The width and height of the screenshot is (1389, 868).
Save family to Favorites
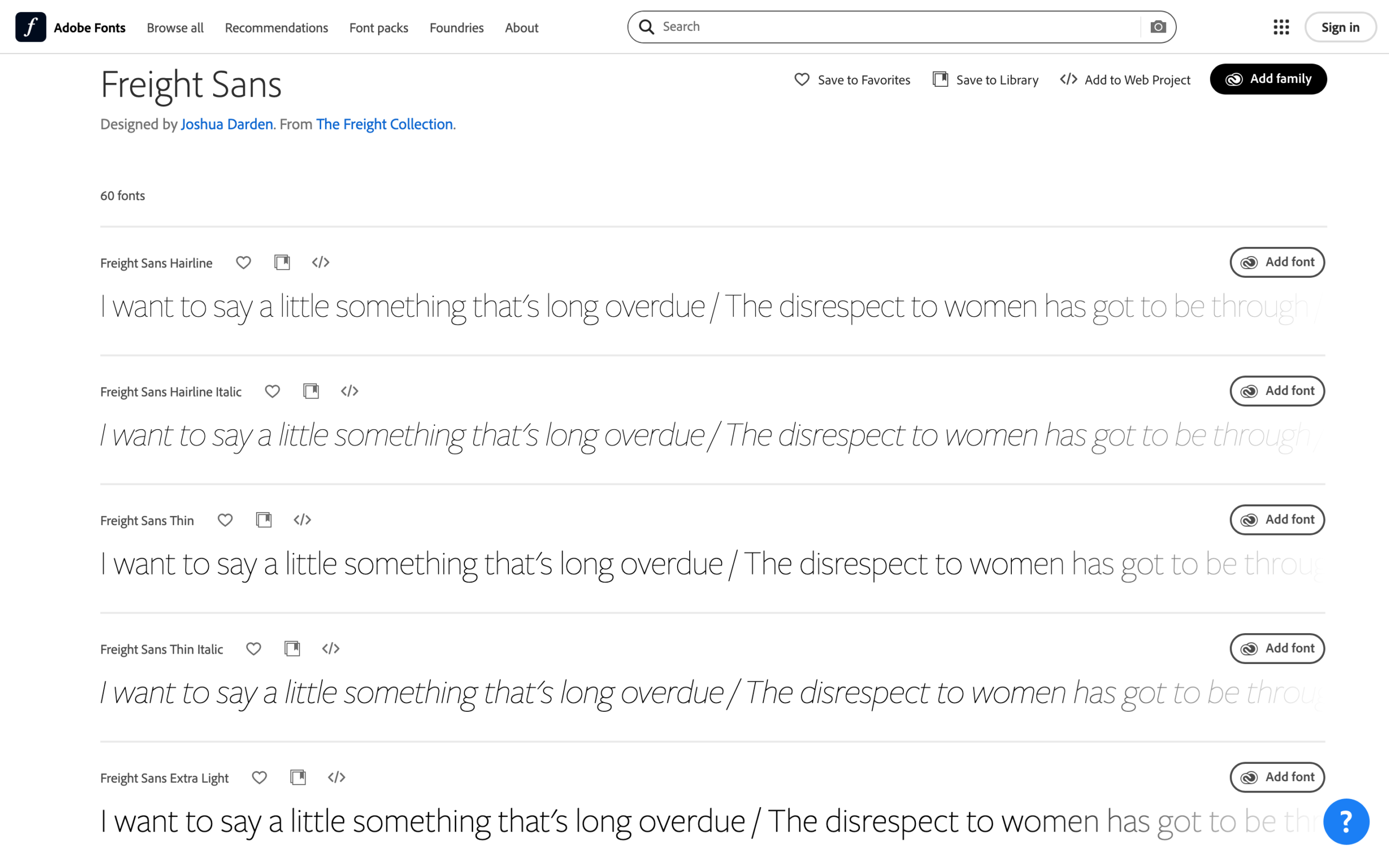tap(852, 79)
